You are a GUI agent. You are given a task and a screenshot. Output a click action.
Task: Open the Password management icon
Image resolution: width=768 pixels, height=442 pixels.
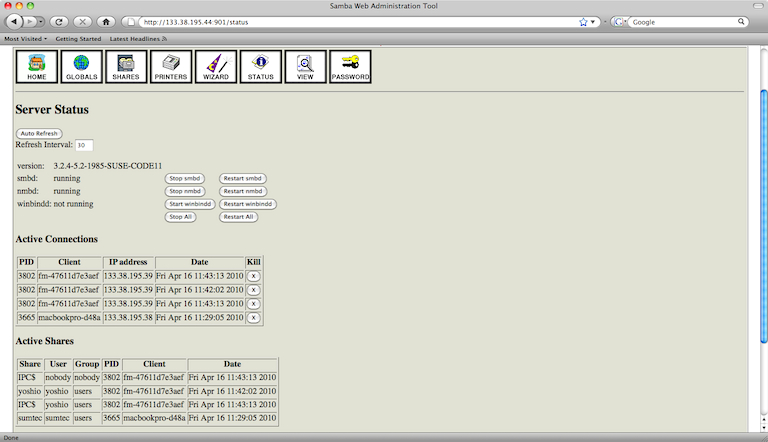pos(350,67)
